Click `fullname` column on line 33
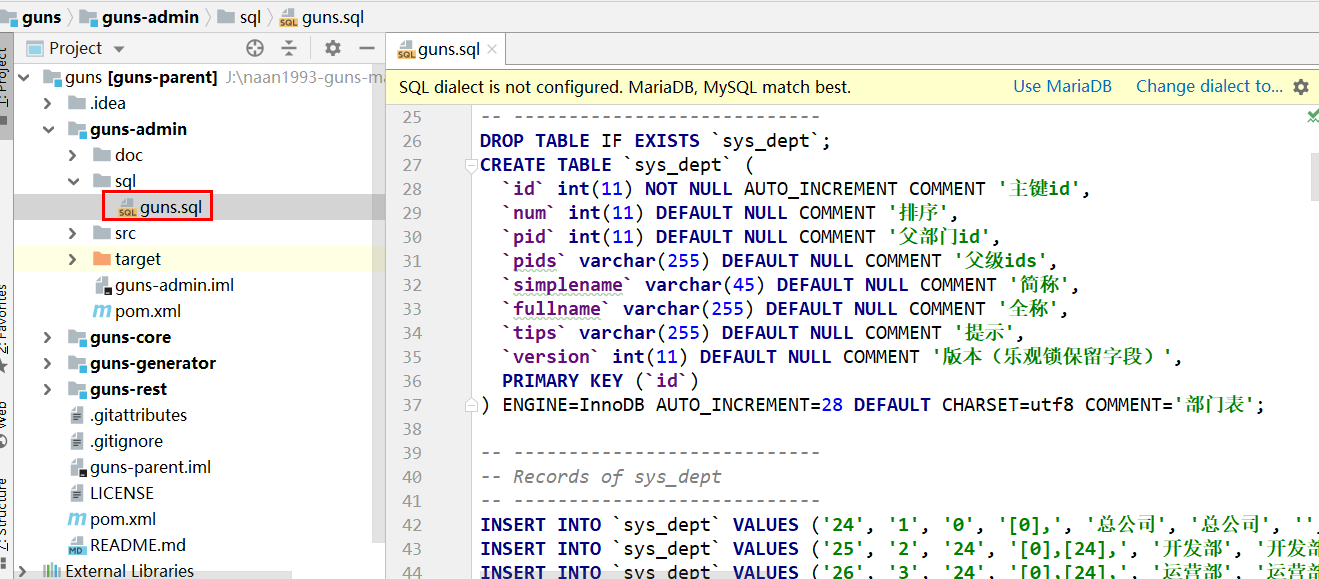Viewport: 1319px width, 579px height. (x=556, y=309)
